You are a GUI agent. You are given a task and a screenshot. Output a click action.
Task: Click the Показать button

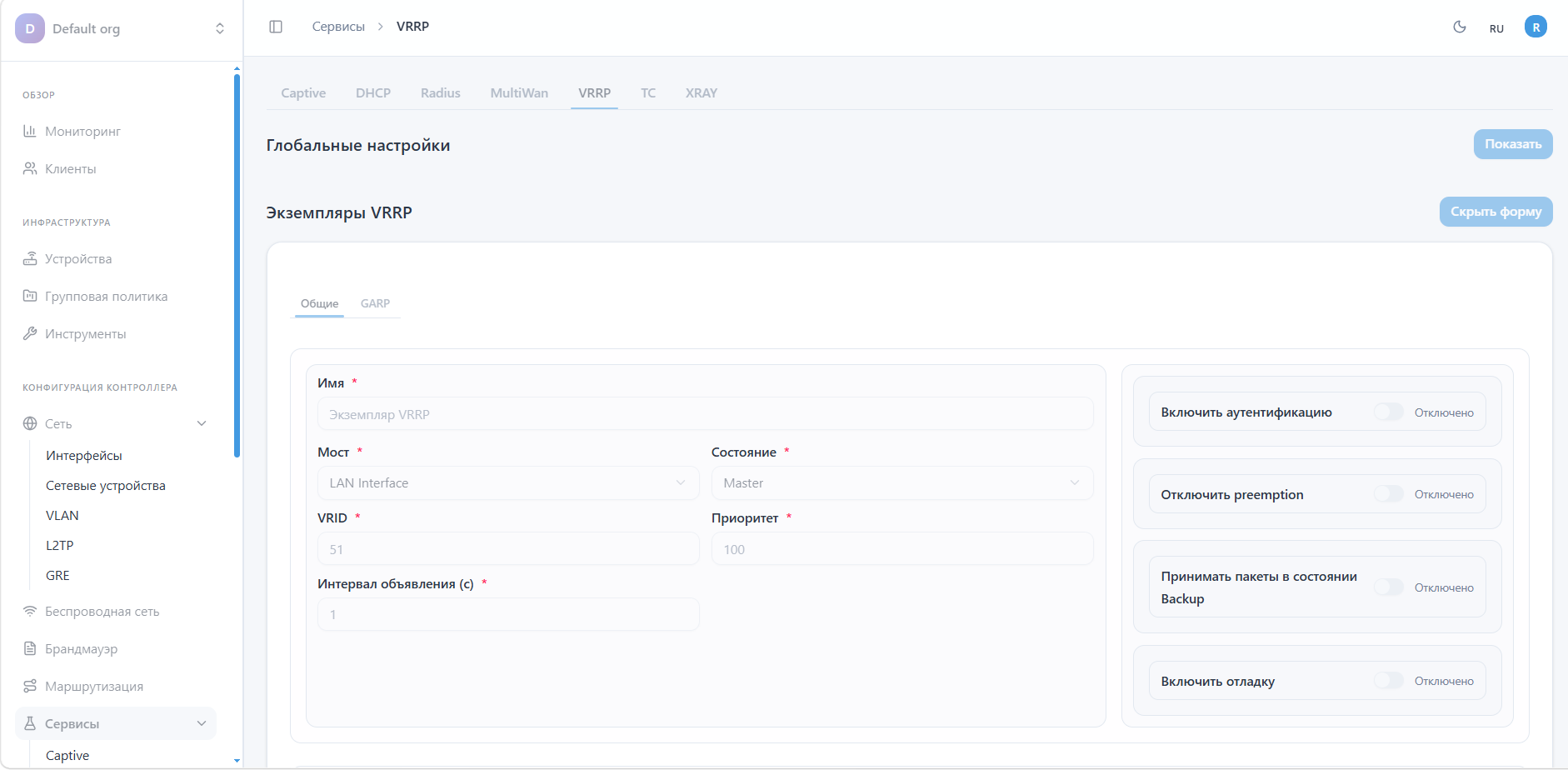coord(1512,144)
